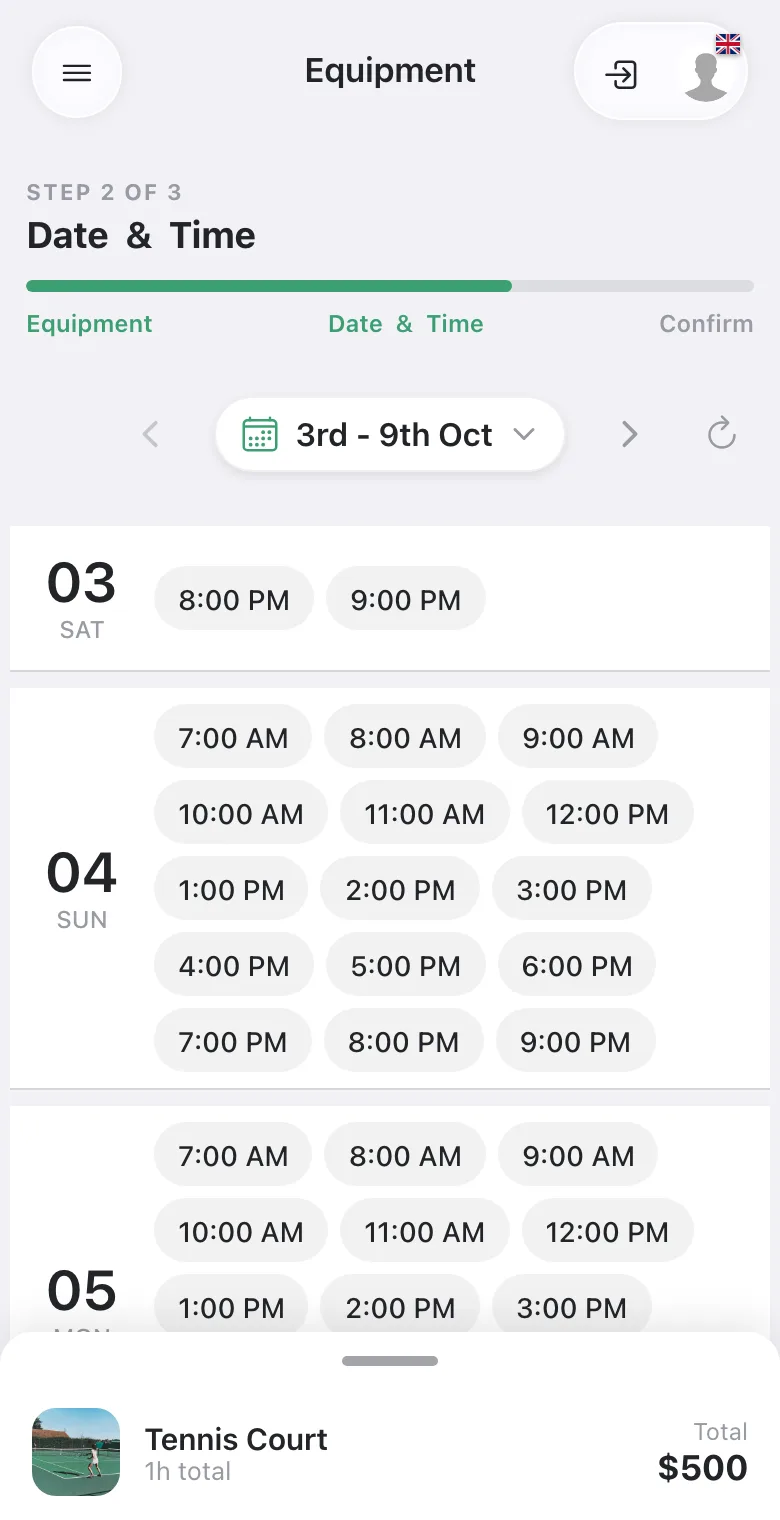Select the Confirm step tab

706,324
